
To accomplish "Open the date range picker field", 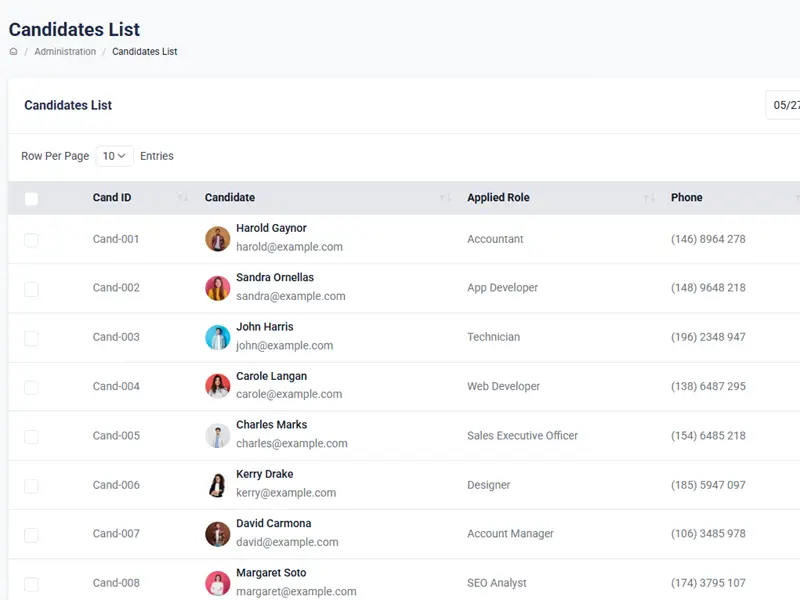I will [784, 105].
